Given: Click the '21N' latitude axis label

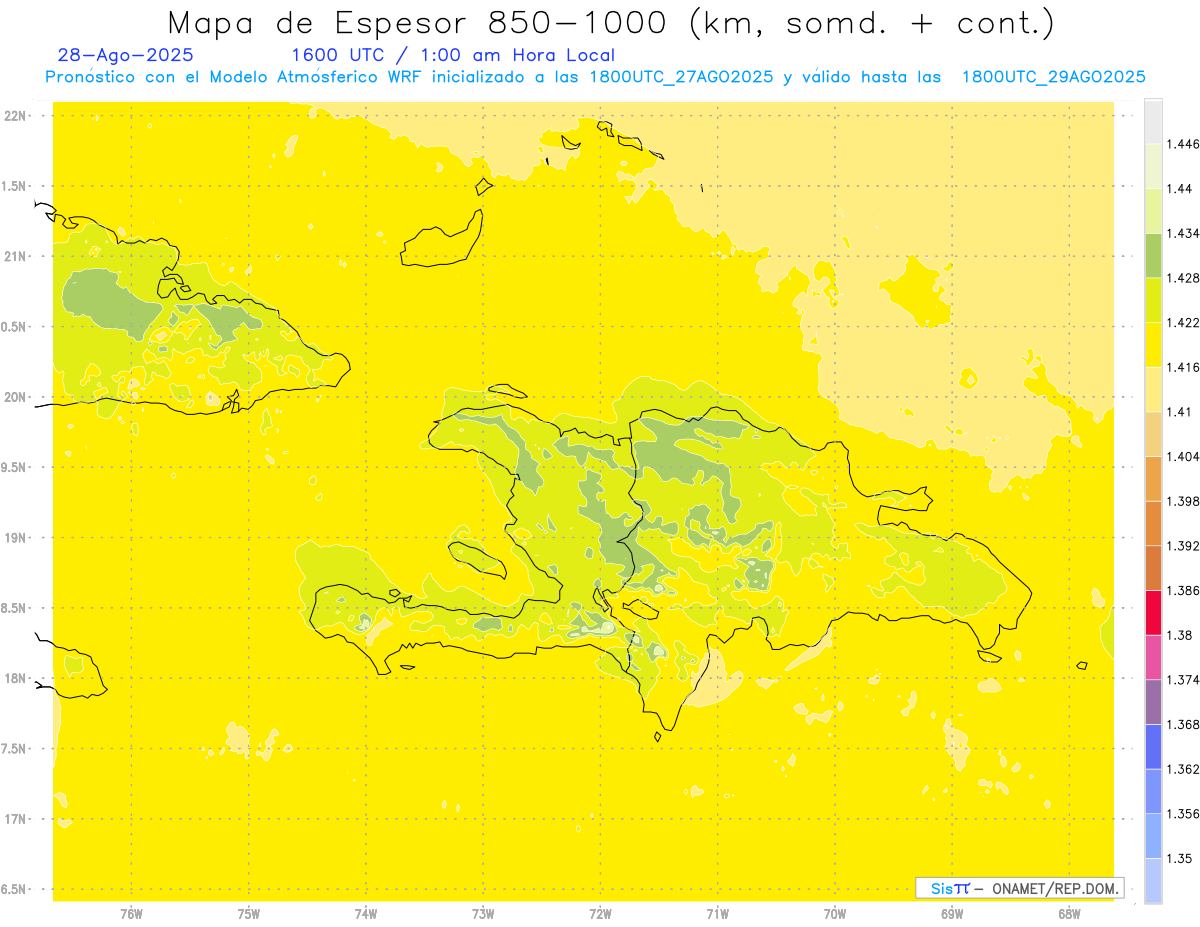Looking at the screenshot, I should 16,256.
